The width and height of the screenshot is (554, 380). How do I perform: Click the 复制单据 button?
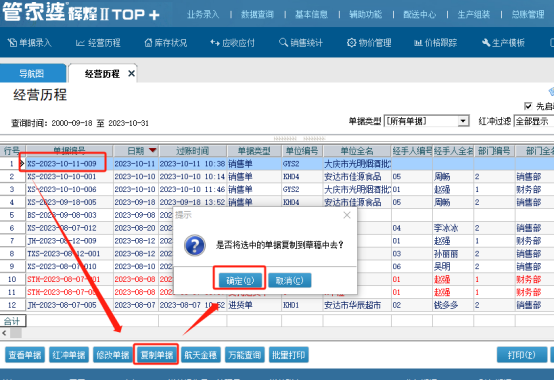tap(156, 355)
